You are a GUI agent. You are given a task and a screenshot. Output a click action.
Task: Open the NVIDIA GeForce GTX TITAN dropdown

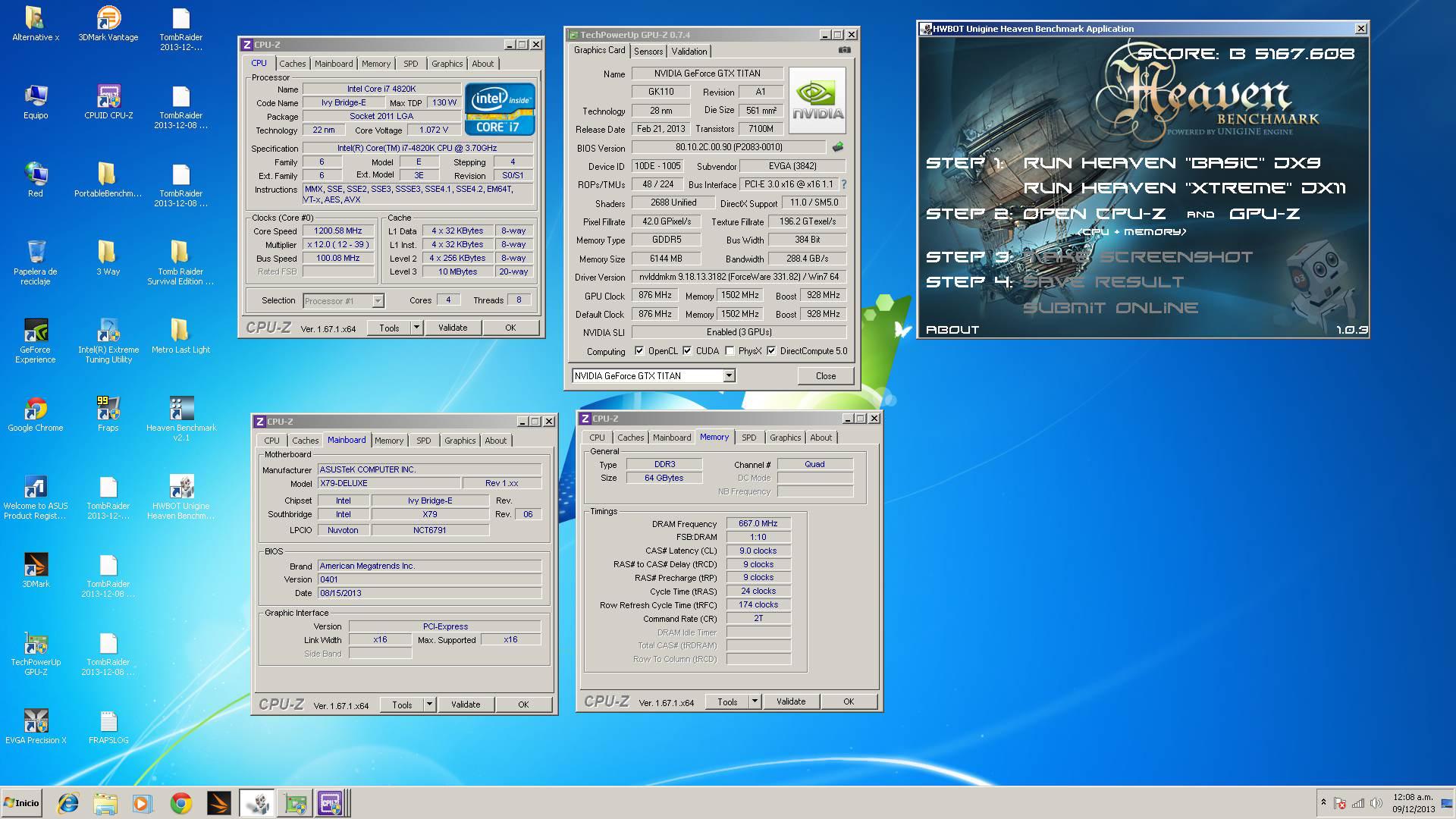coord(729,375)
